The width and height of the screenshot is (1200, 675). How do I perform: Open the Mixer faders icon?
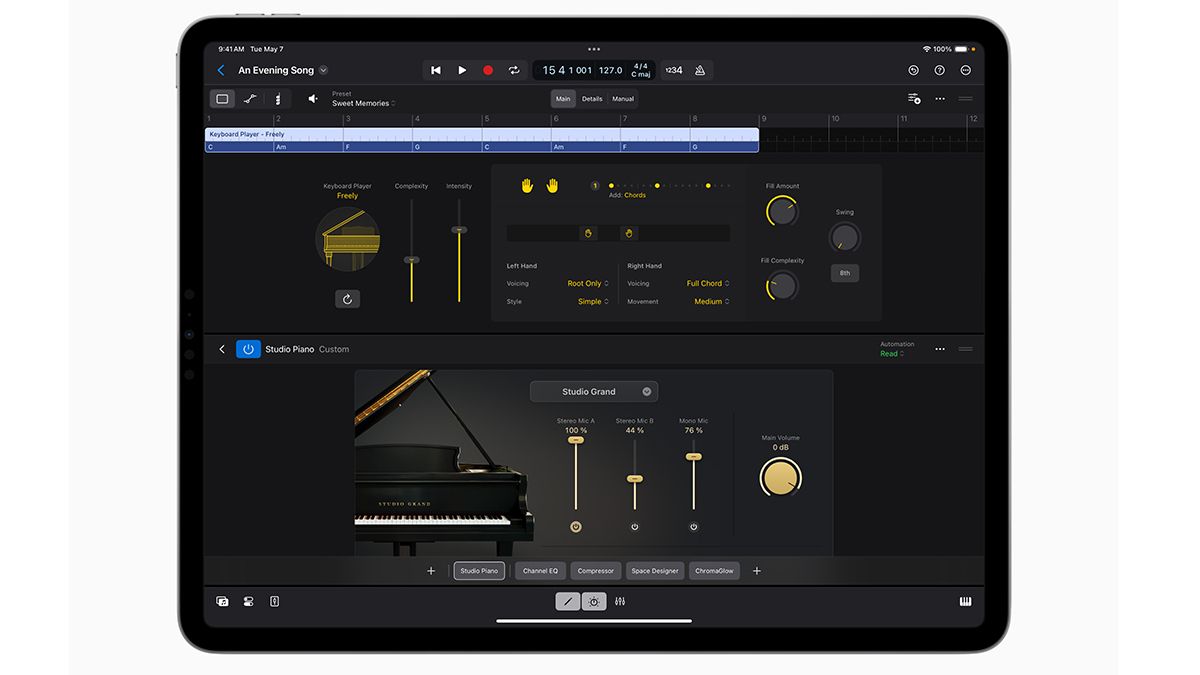coord(619,601)
